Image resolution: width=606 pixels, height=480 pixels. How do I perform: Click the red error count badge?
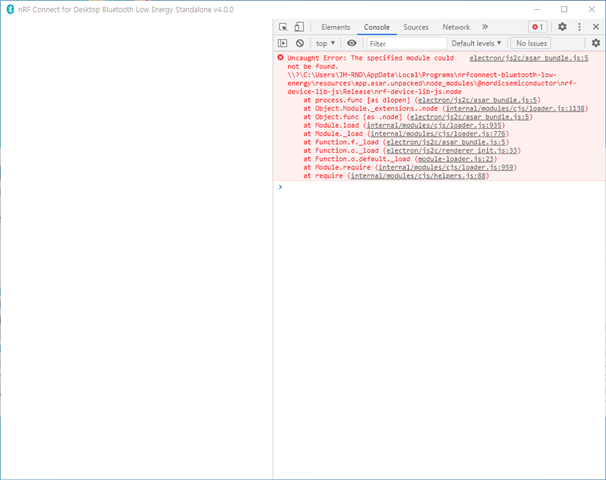coord(538,27)
